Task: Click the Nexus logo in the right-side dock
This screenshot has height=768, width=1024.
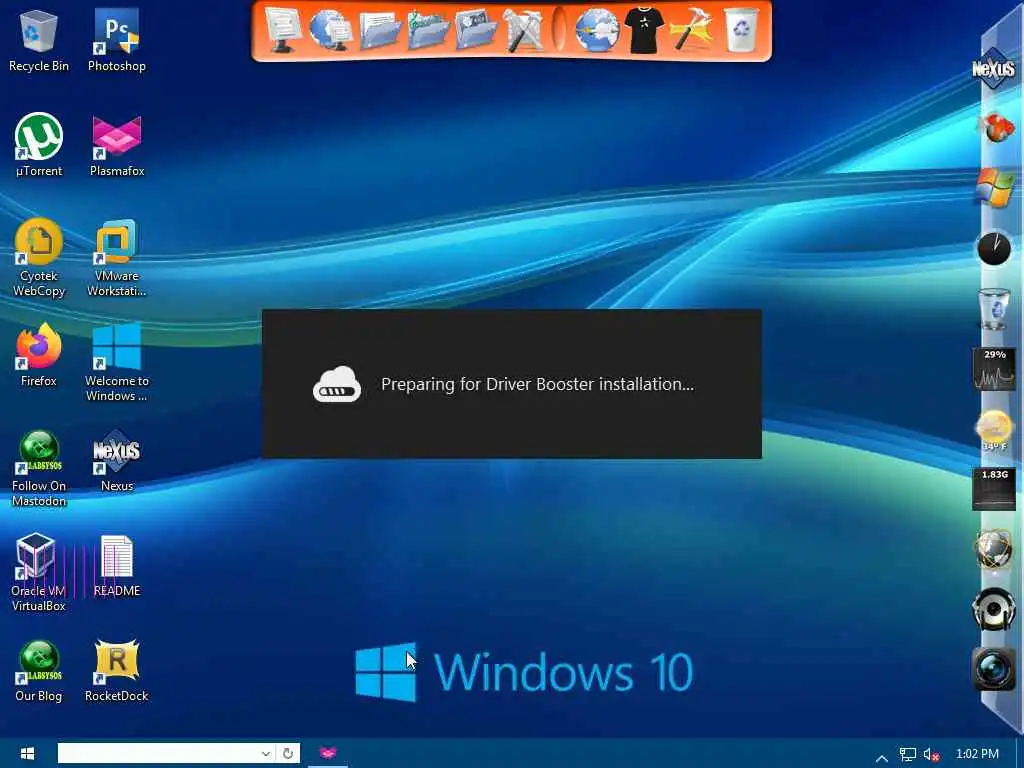Action: [x=993, y=68]
